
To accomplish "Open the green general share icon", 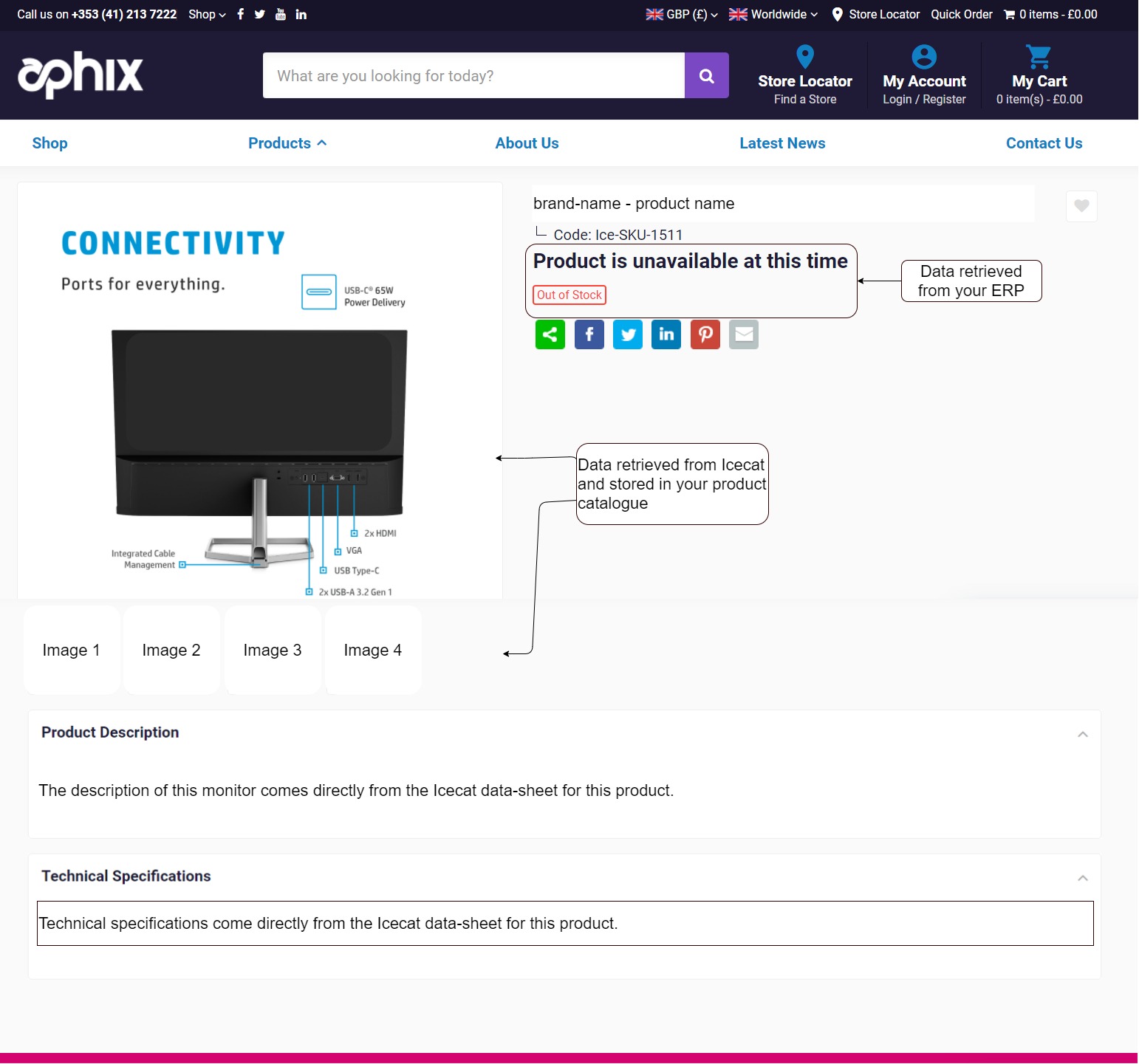I will 550,334.
